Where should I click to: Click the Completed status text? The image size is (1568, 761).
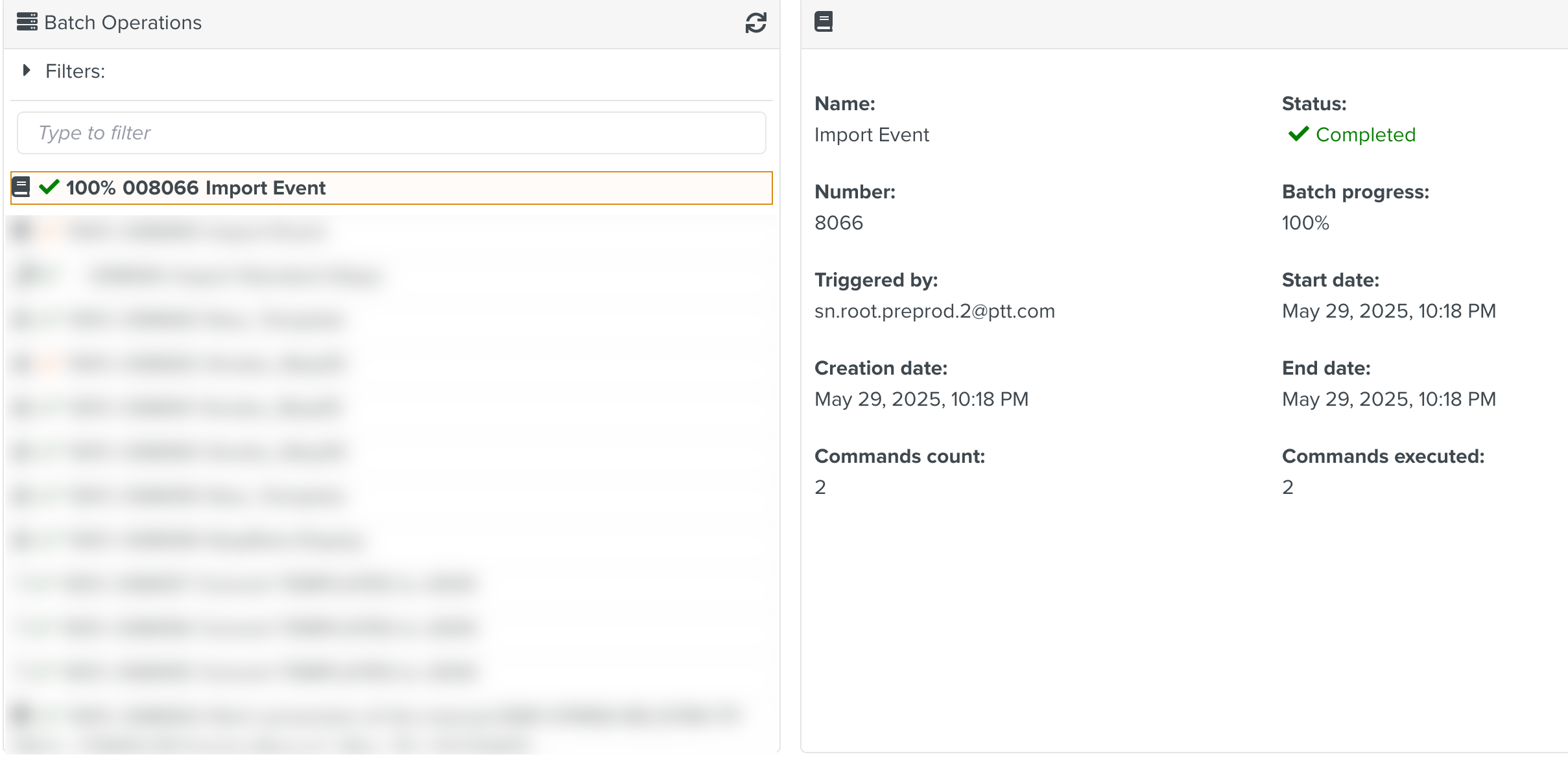coord(1365,135)
